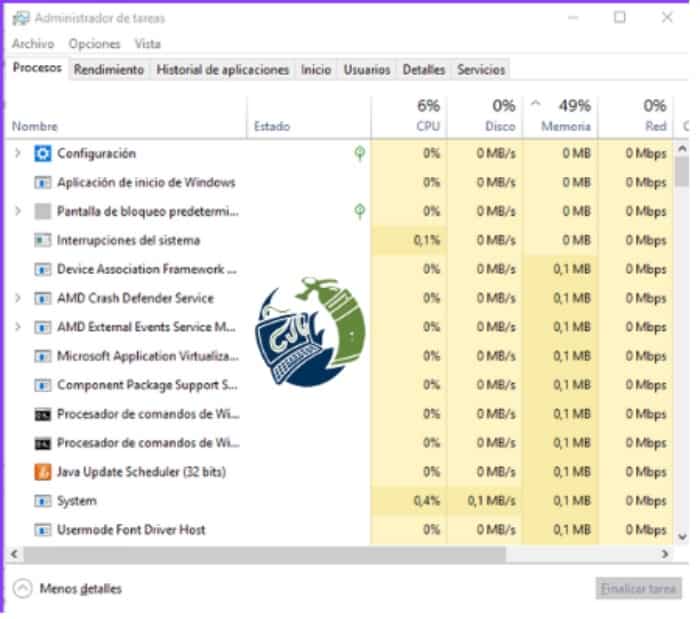Click the Device Association Framework icon
Viewport: 700px width, 619px height.
(x=43, y=270)
